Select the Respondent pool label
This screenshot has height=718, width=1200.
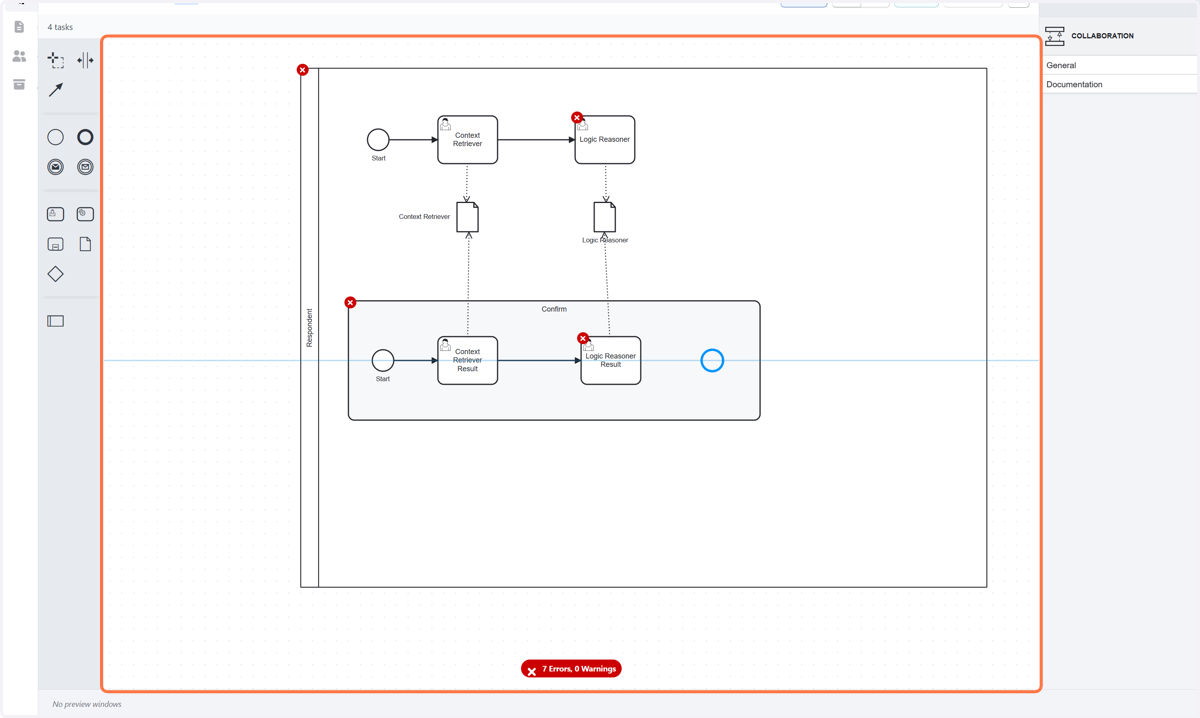tap(310, 328)
